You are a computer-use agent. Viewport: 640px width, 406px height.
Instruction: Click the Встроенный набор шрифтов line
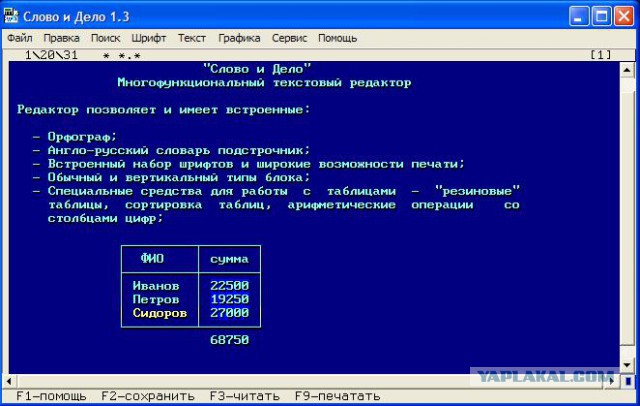click(256, 164)
